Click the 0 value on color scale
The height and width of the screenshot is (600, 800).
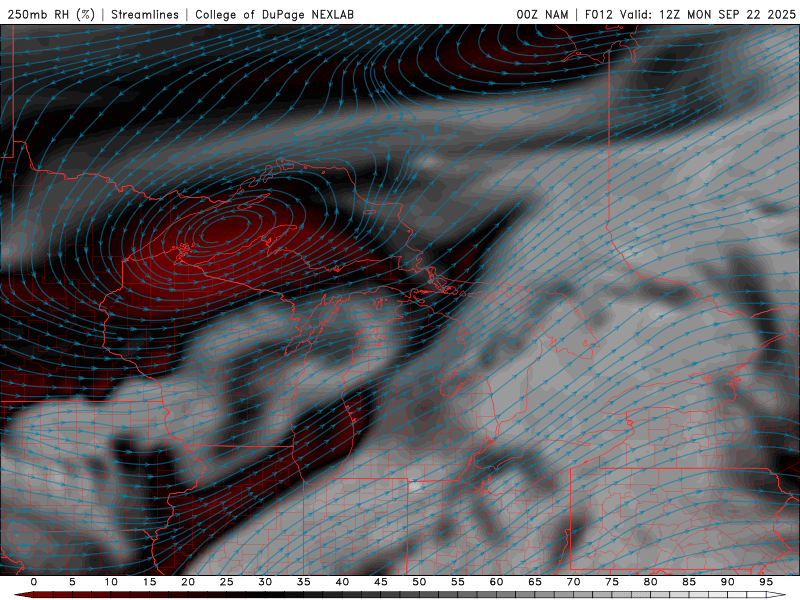[x=34, y=582]
